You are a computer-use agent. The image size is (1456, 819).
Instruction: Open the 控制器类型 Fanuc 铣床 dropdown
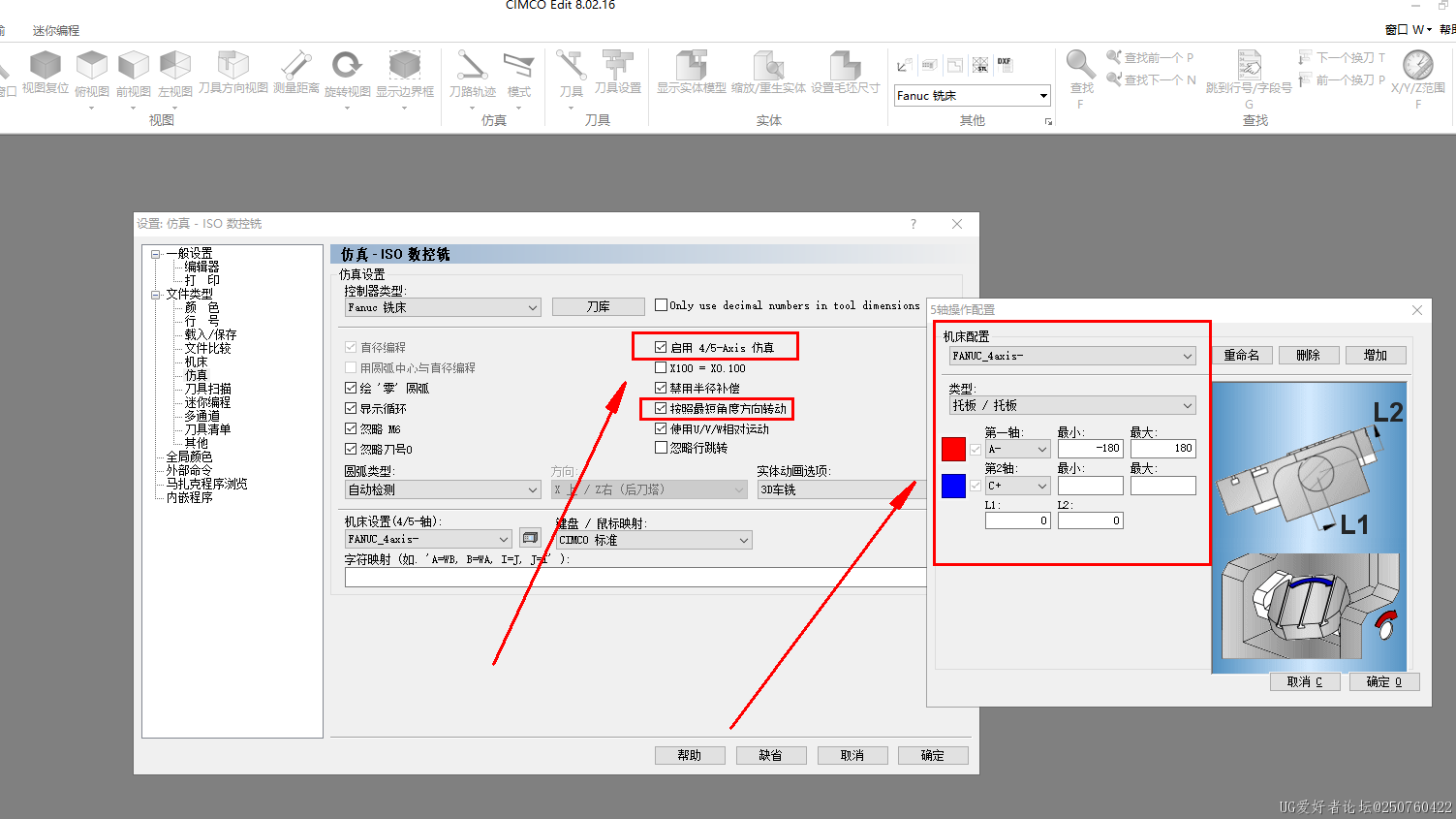pyautogui.click(x=443, y=307)
